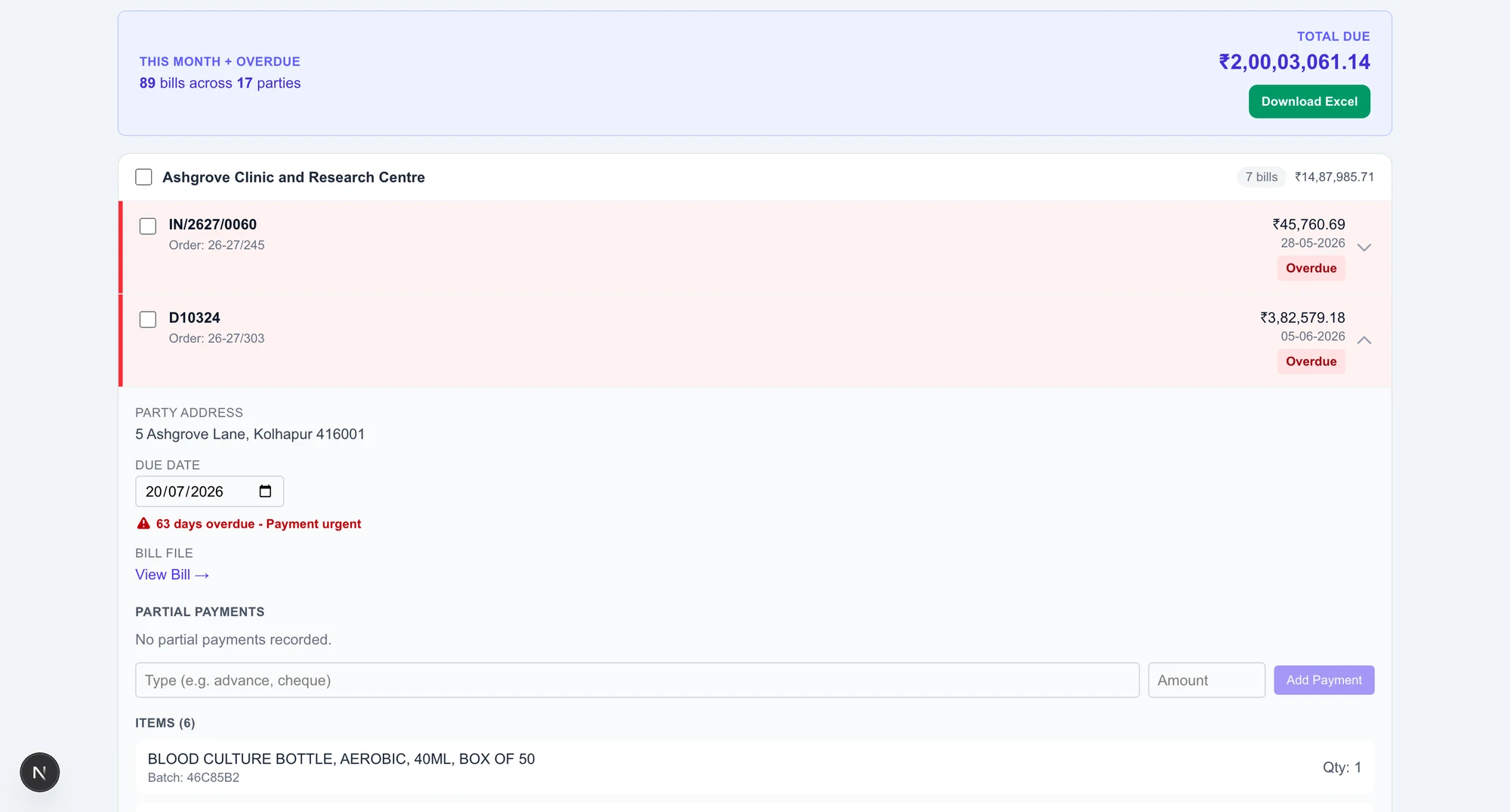Focus the Amount input field

pyautogui.click(x=1206, y=680)
